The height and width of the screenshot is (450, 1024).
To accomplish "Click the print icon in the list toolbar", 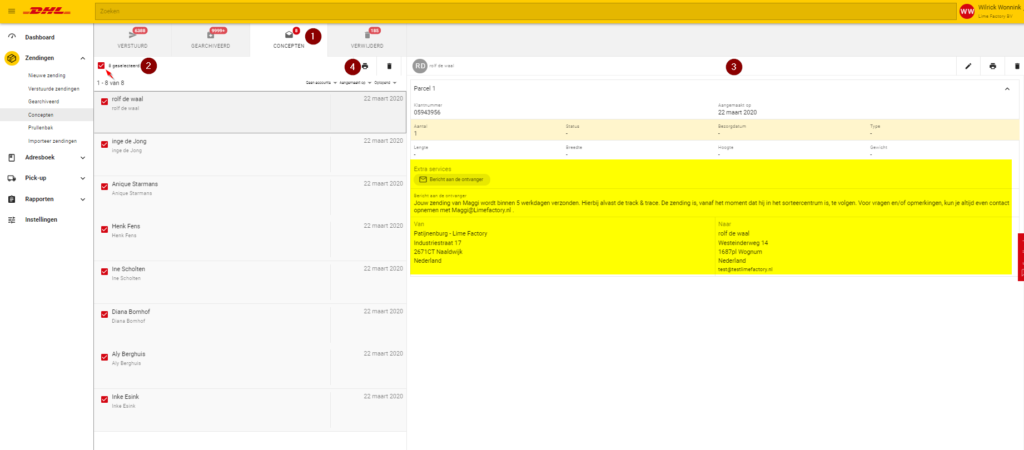I will (x=365, y=66).
